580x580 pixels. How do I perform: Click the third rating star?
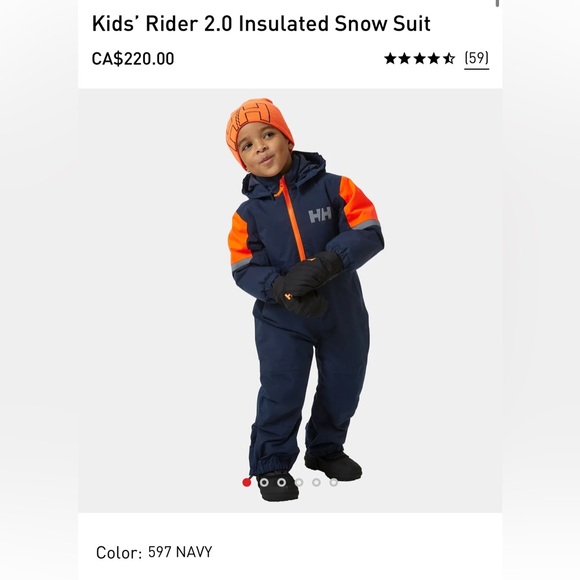click(x=419, y=58)
